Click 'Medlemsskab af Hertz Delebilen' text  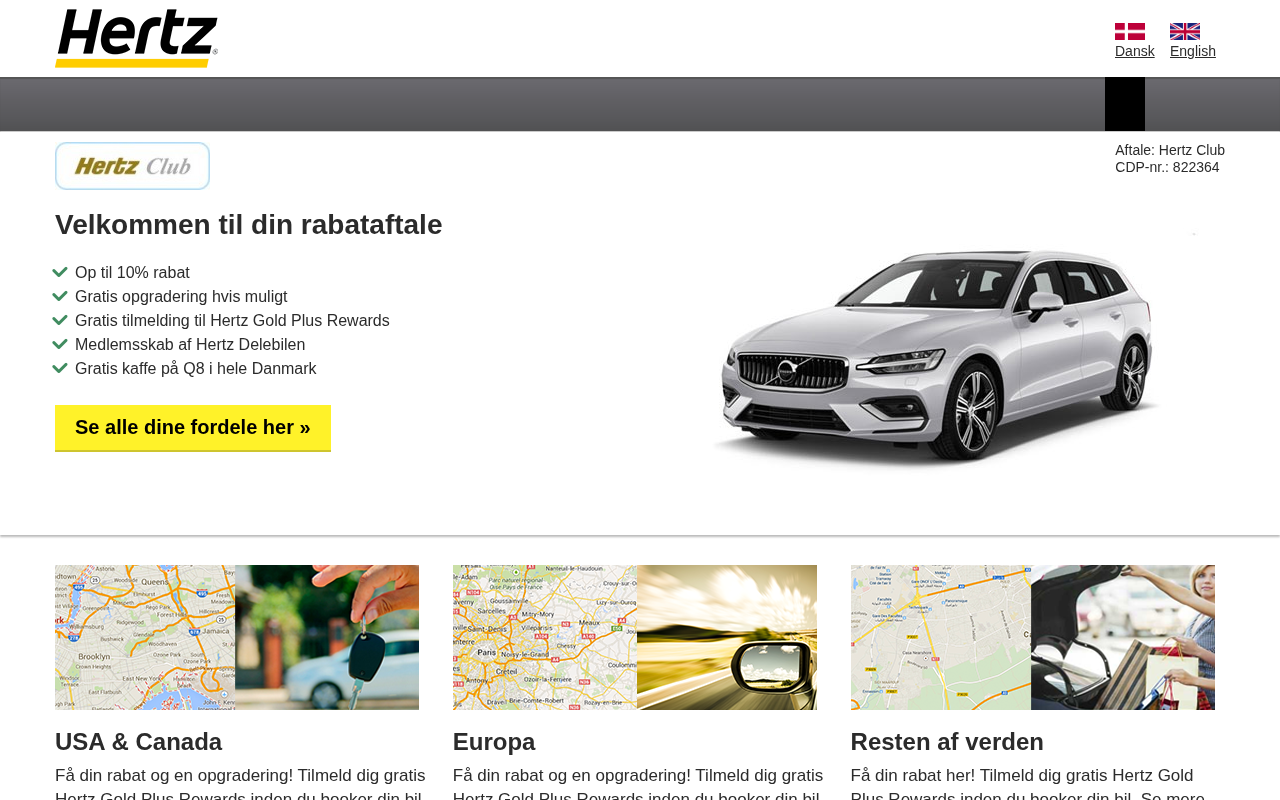pos(190,345)
